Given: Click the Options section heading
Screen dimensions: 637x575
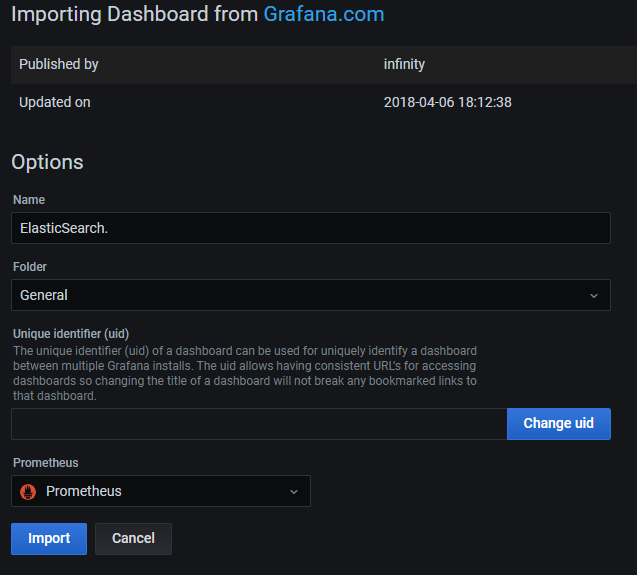Looking at the screenshot, I should tap(47, 162).
